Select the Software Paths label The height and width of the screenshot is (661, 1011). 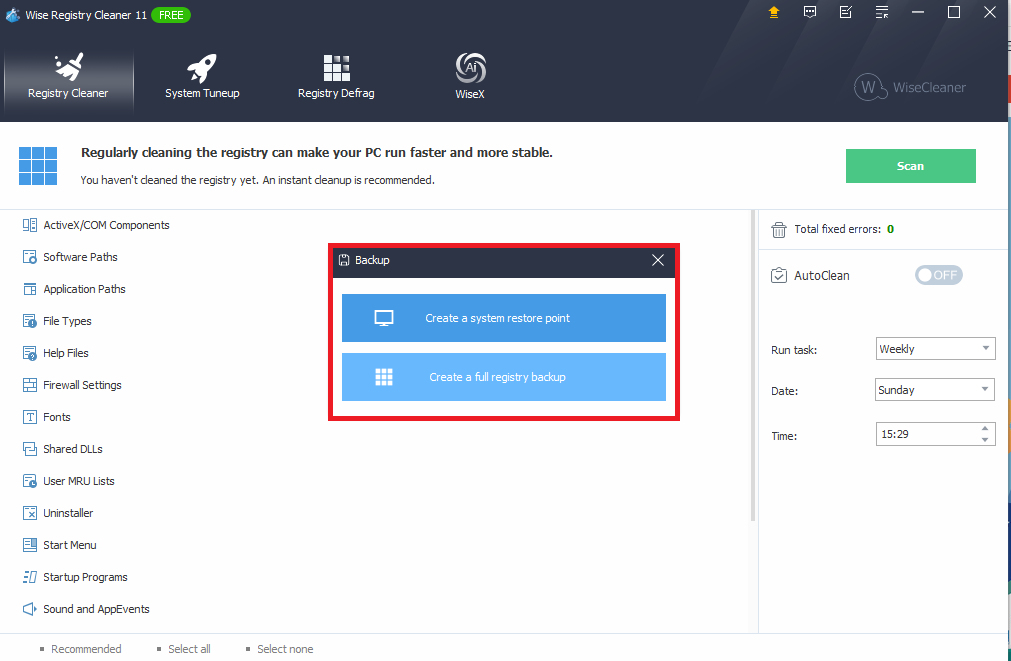81,257
